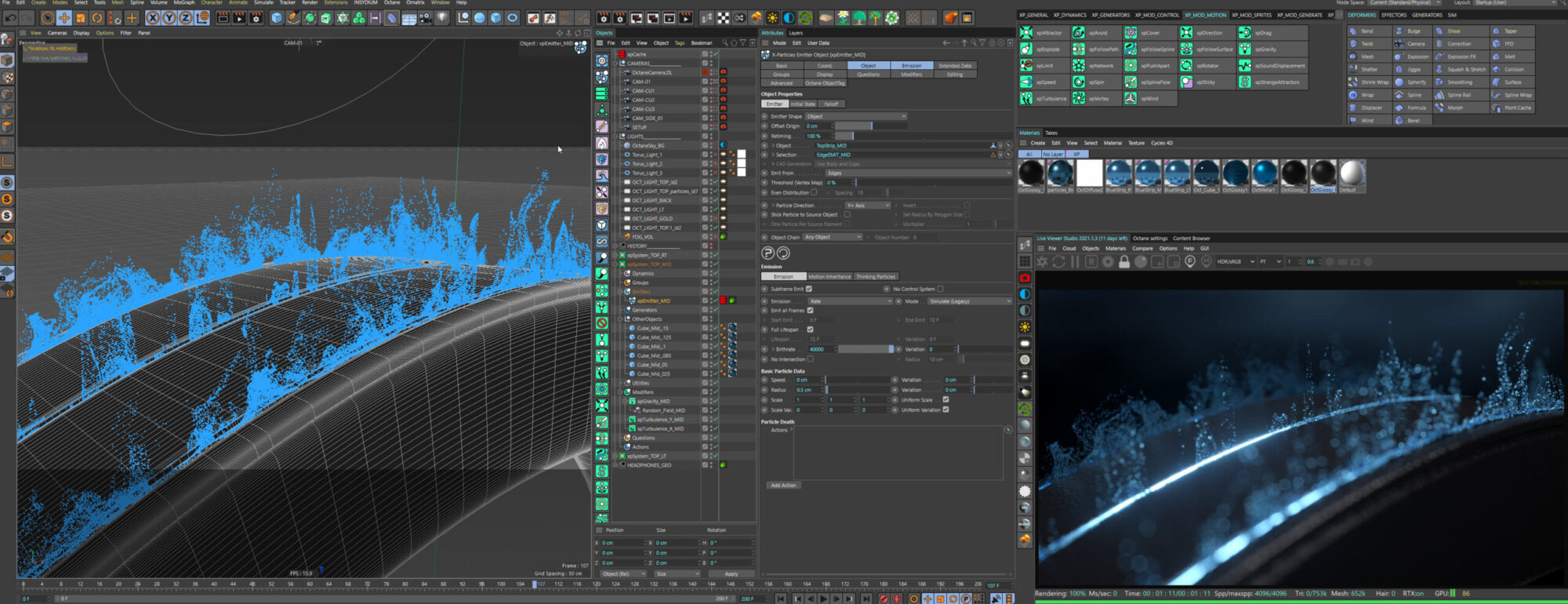Add an xpSoundDisplacement modifier

pos(1272,66)
